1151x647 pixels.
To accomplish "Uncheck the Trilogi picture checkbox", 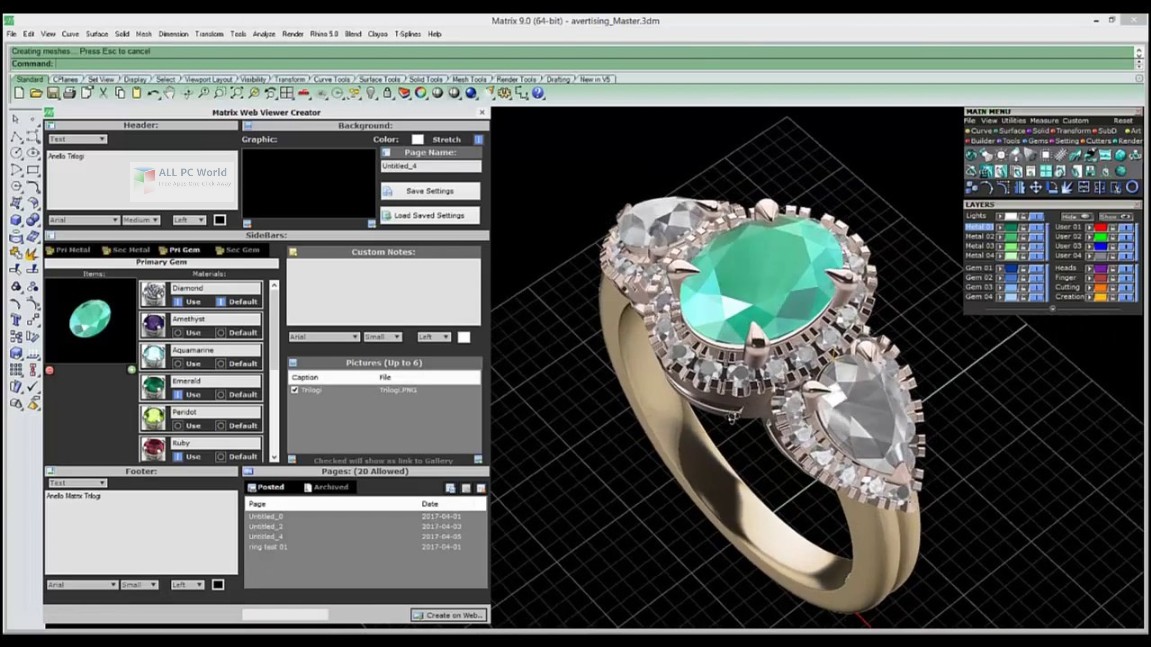I will coord(294,390).
